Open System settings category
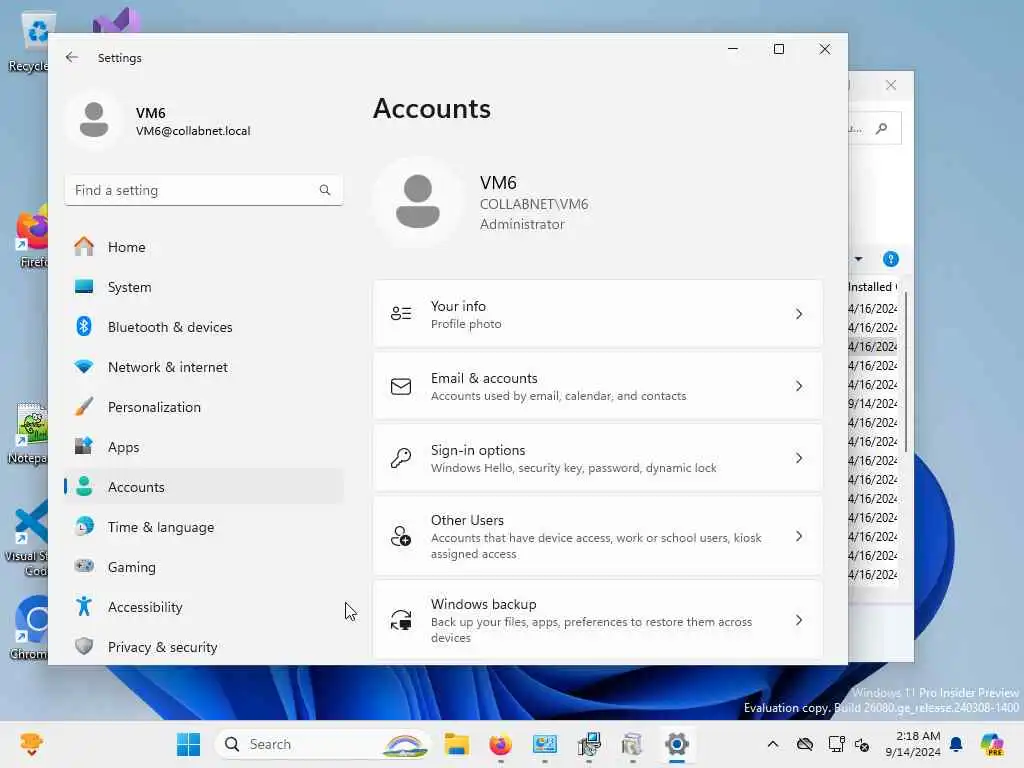 click(x=204, y=287)
